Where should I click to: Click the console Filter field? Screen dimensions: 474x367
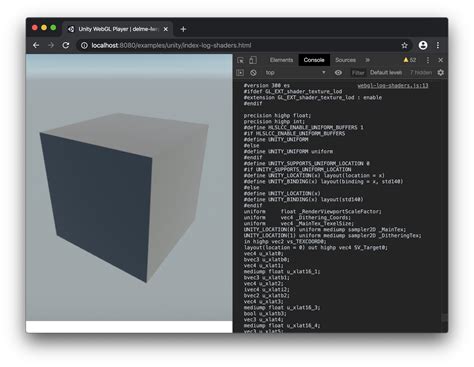[358, 73]
